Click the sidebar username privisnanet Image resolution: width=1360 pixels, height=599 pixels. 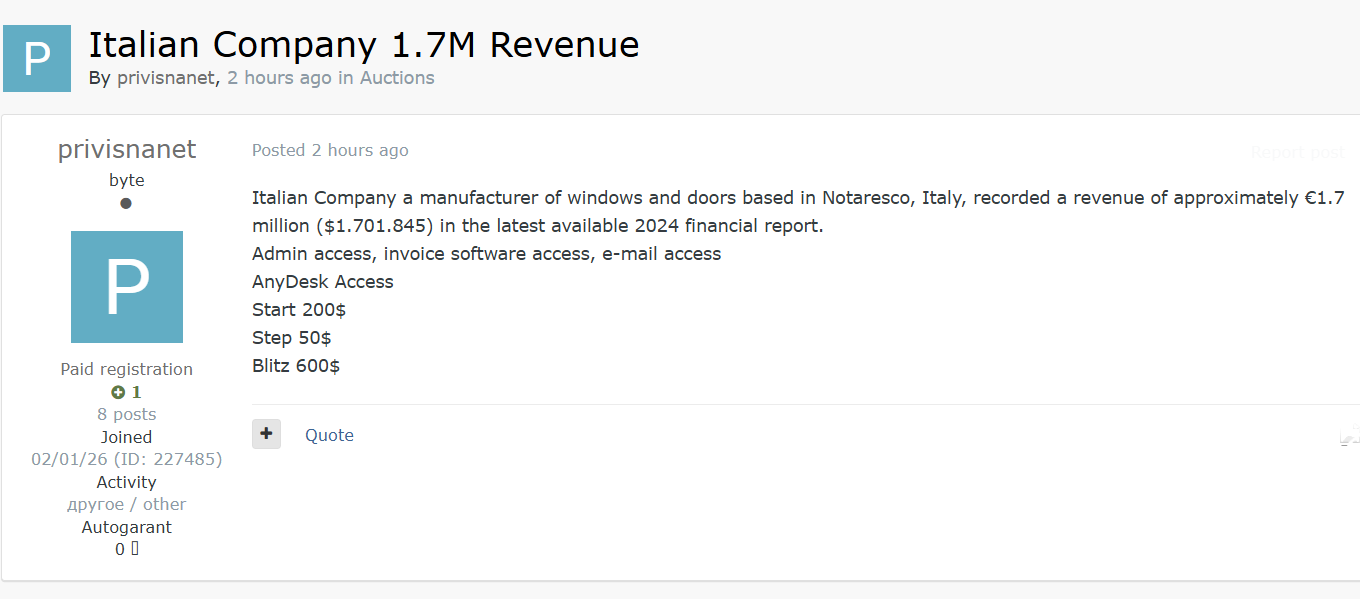(127, 149)
